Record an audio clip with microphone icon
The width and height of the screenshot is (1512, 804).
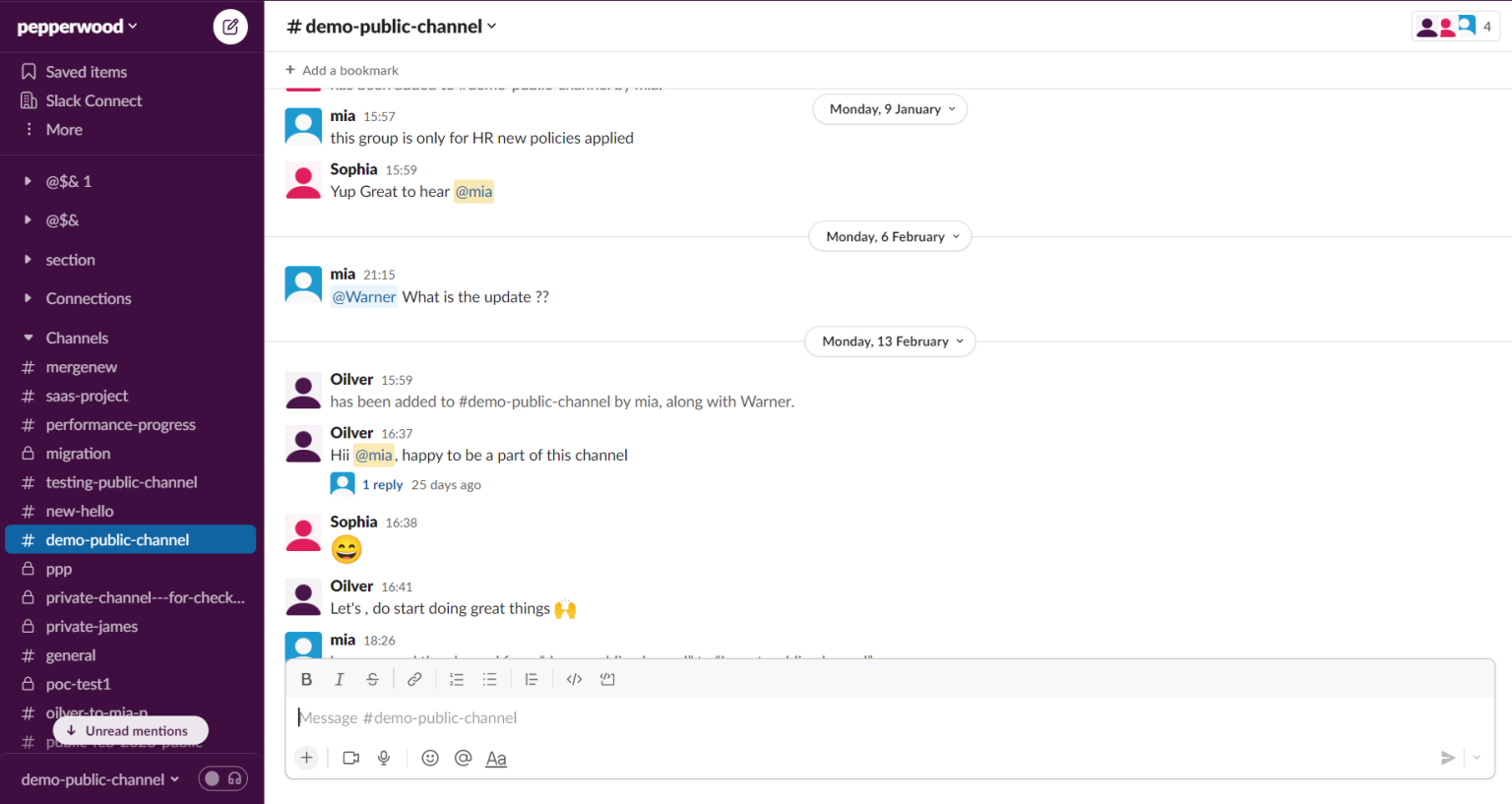[x=384, y=758]
